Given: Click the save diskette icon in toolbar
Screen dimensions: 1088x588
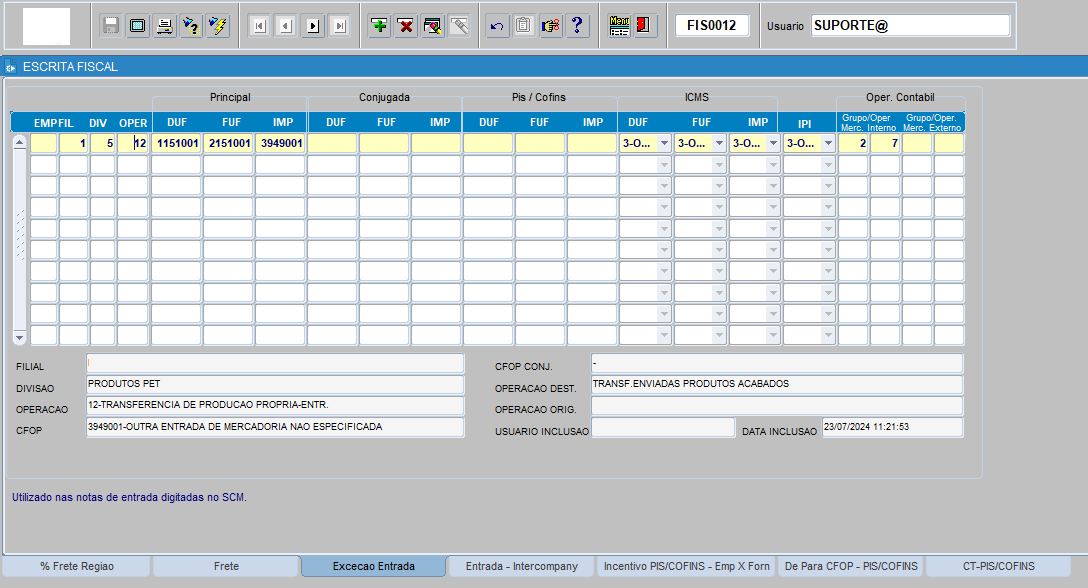Looking at the screenshot, I should click(111, 26).
